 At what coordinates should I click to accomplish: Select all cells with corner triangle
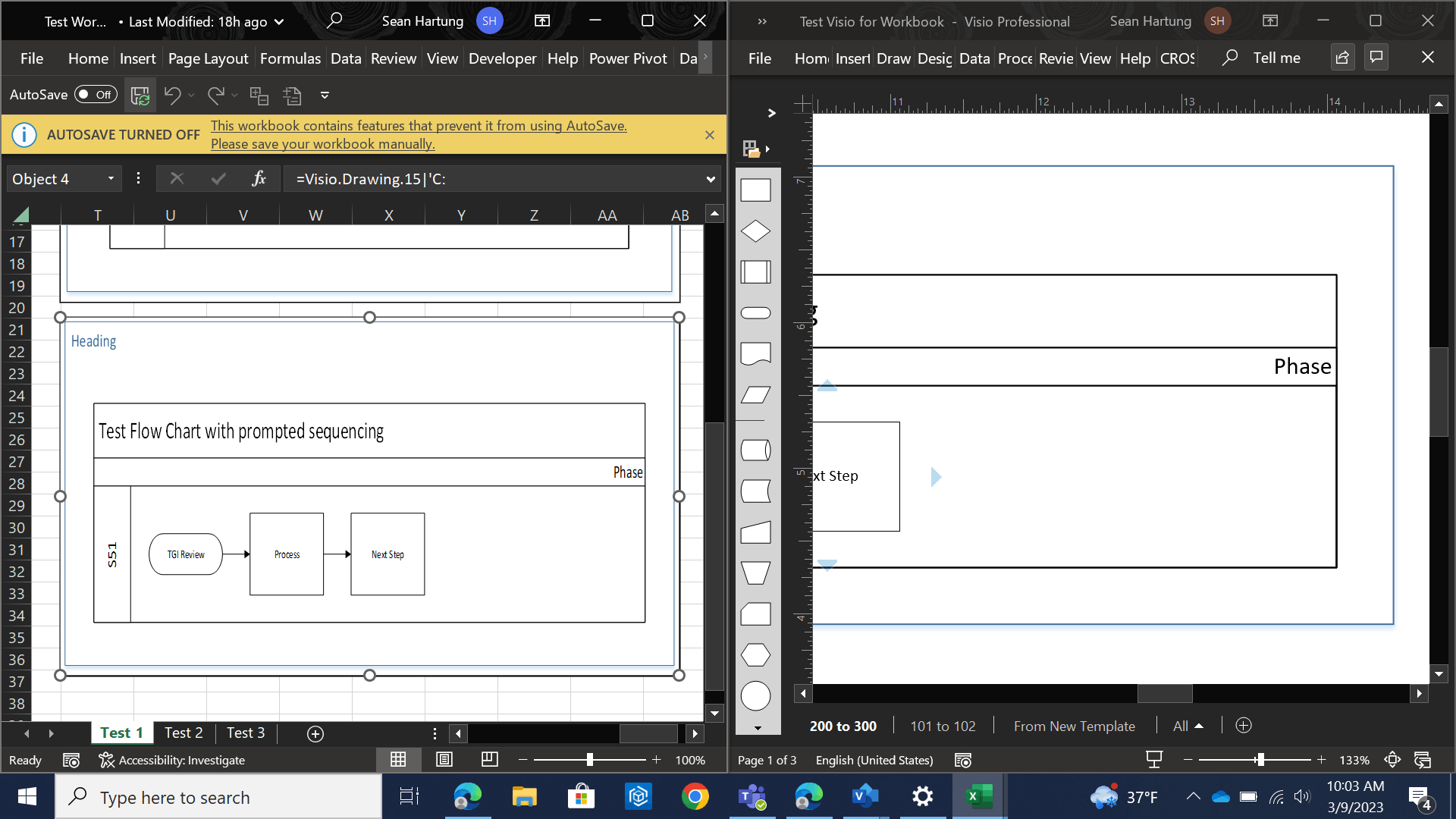tap(20, 215)
